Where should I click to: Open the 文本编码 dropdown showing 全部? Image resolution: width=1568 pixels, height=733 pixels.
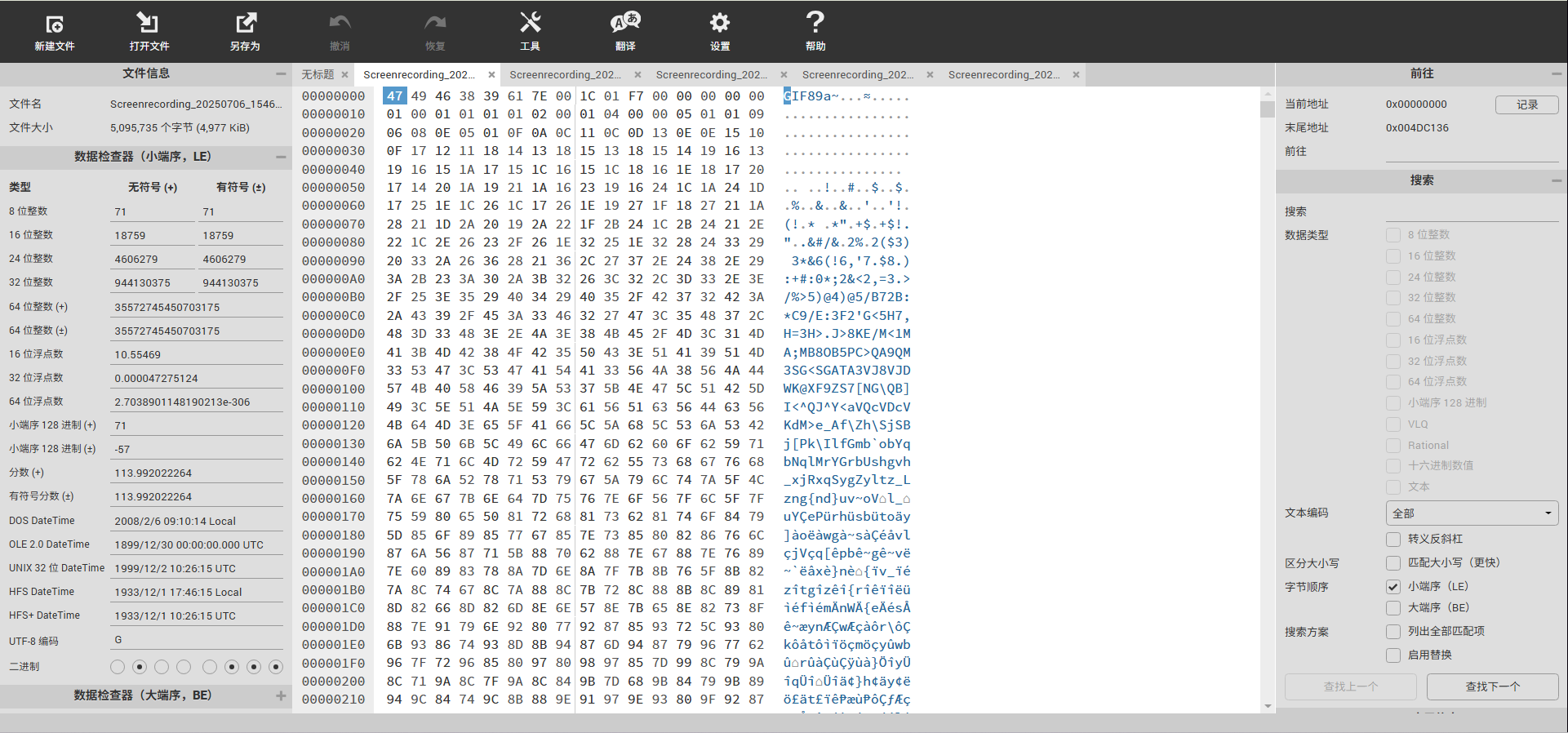(x=1472, y=513)
